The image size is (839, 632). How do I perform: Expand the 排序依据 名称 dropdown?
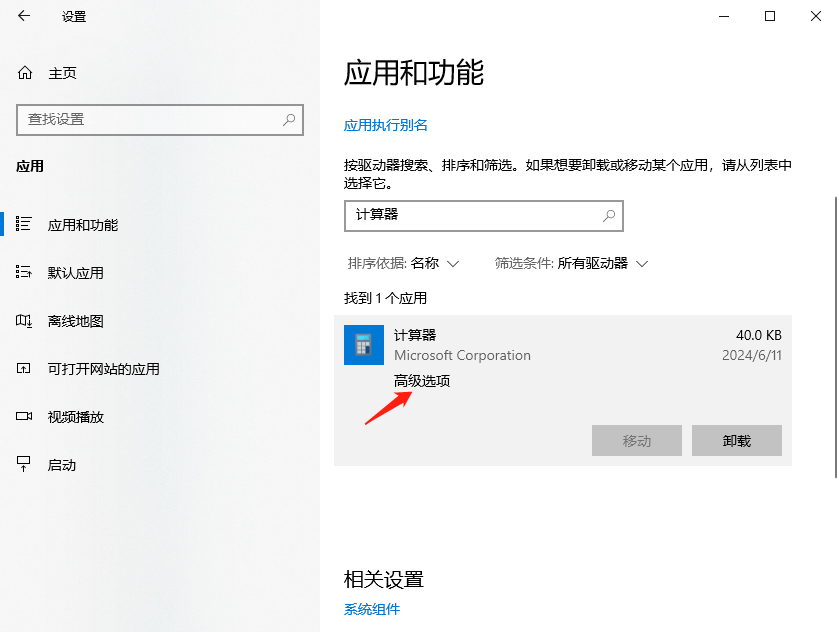pos(403,263)
